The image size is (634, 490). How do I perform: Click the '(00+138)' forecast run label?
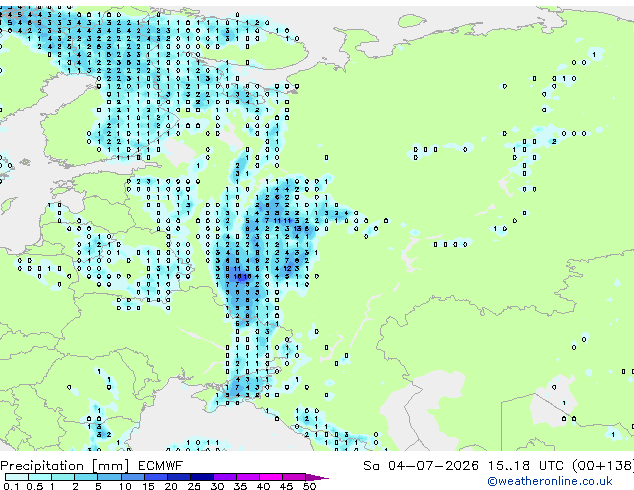(603, 466)
